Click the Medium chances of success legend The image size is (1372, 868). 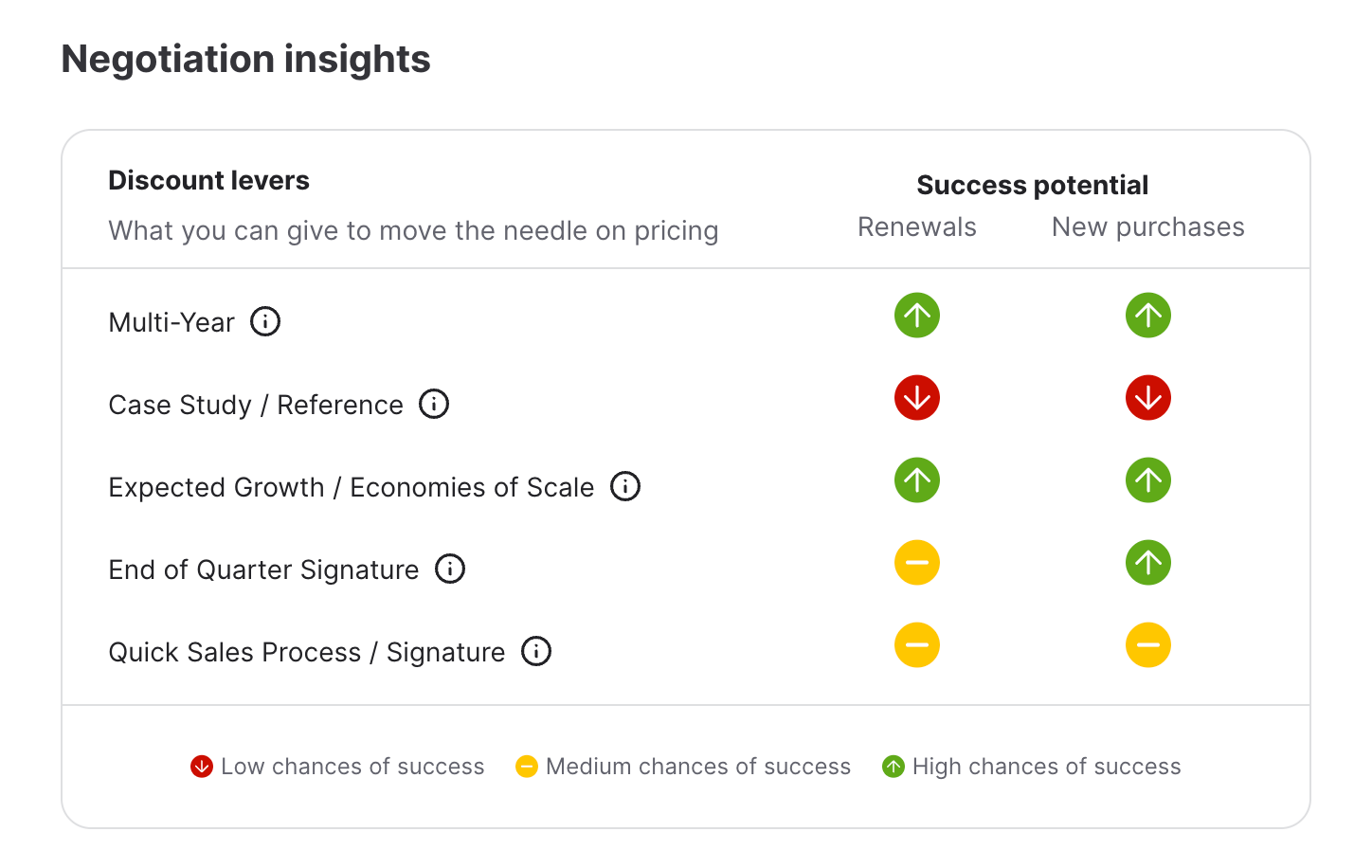pyautogui.click(x=683, y=767)
